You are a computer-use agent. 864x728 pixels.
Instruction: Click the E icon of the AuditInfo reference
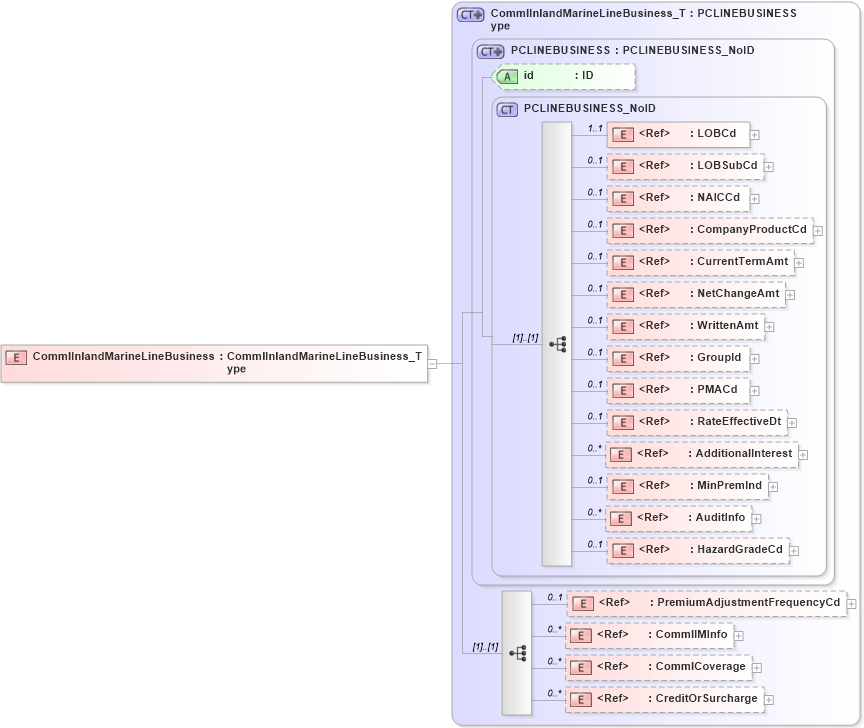(623, 518)
